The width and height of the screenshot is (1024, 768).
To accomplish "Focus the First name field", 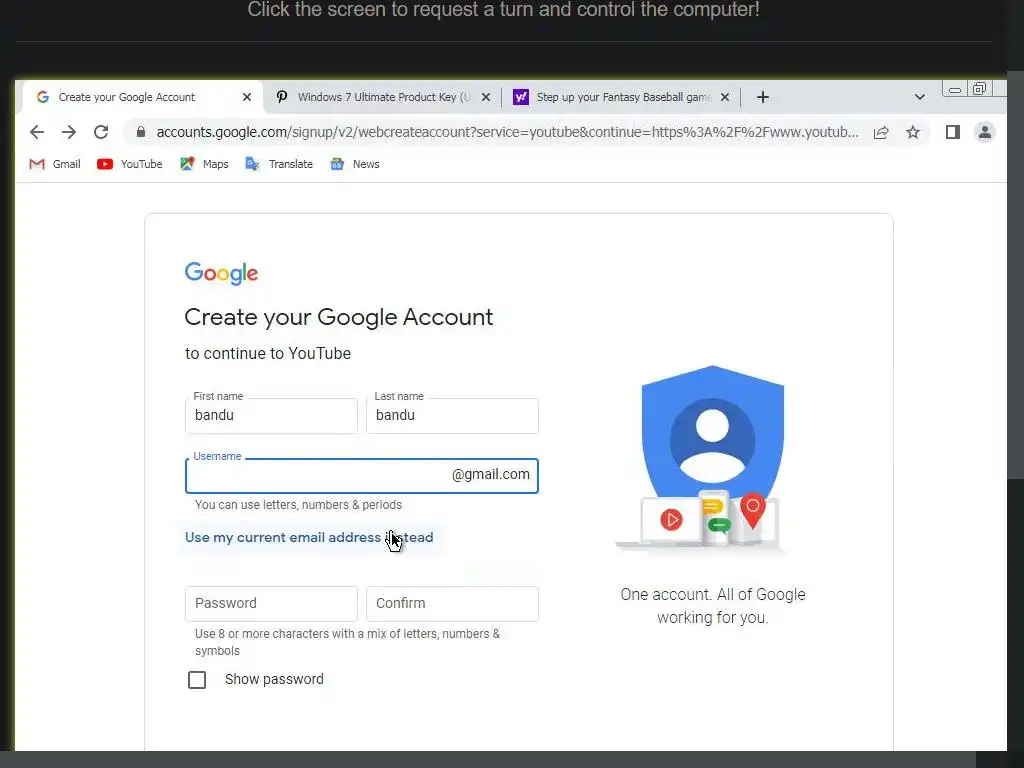I will coord(271,415).
